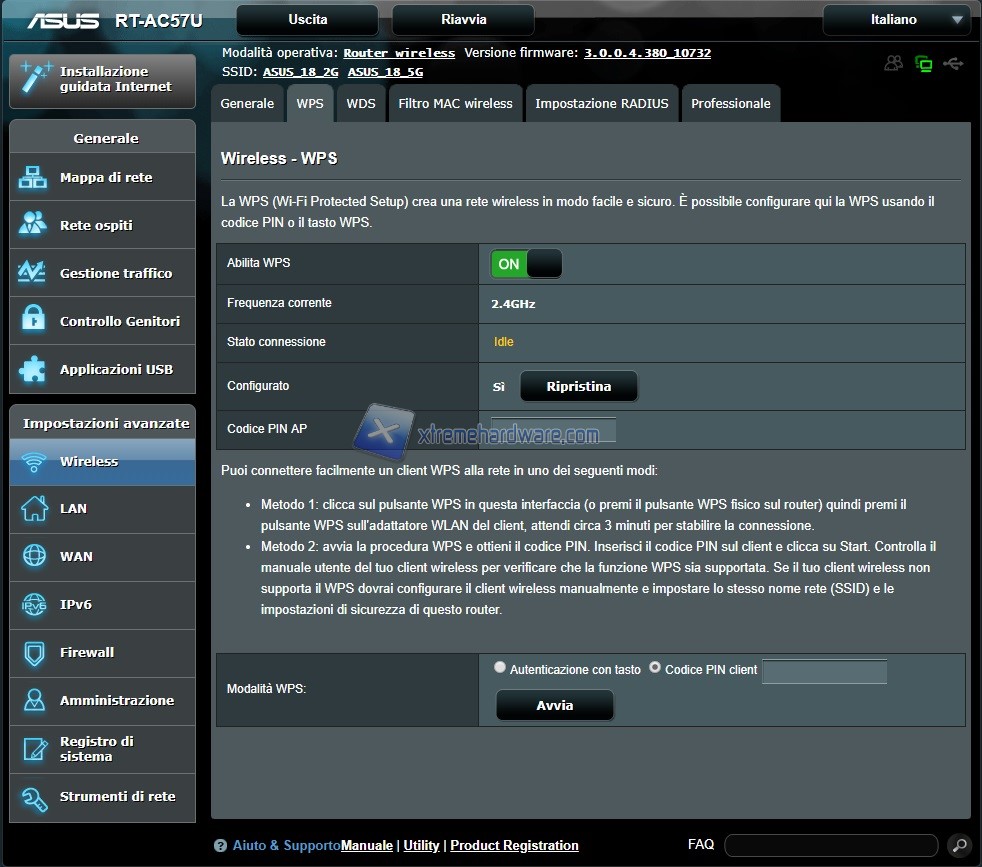The height and width of the screenshot is (867, 982).
Task: Click the USB status icon in header
Action: pyautogui.click(x=953, y=64)
